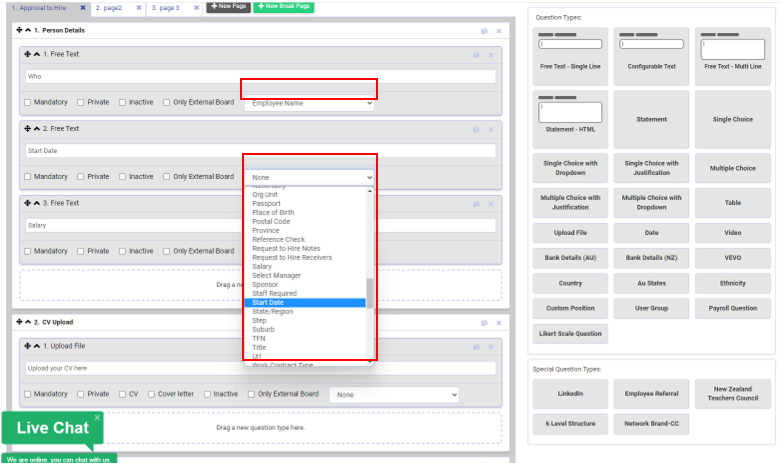This screenshot has height=466, width=782.
Task: Add the Employee Referral question type
Action: click(x=651, y=394)
